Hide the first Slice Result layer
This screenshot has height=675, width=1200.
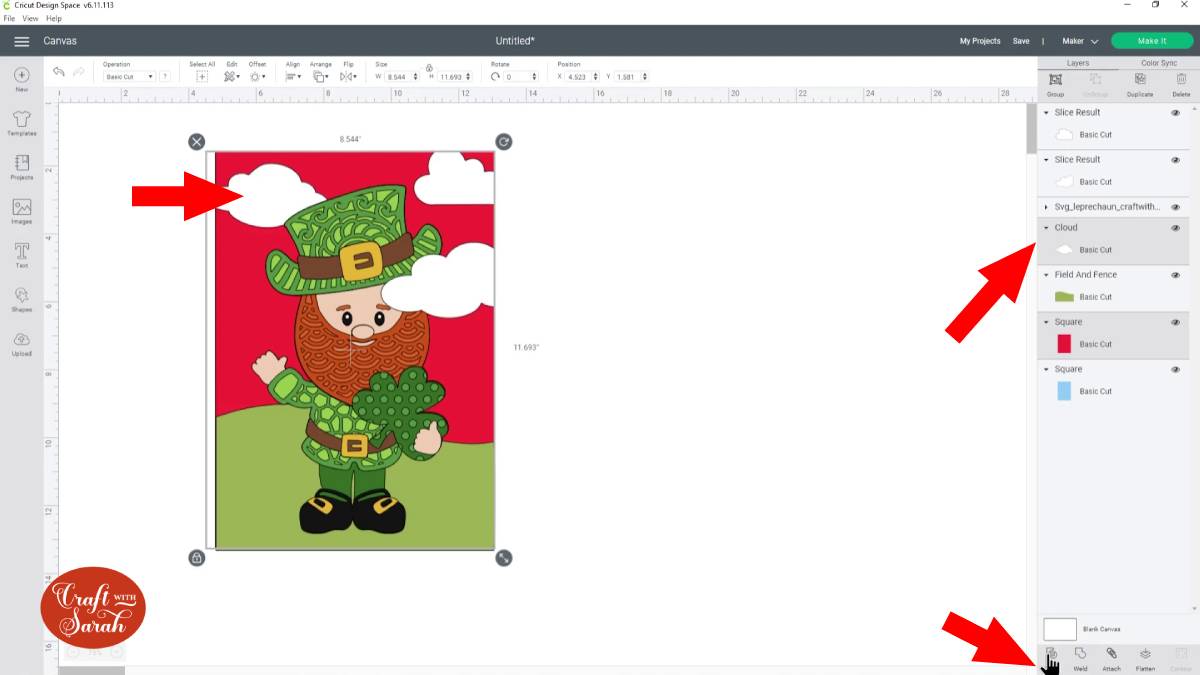click(1175, 113)
